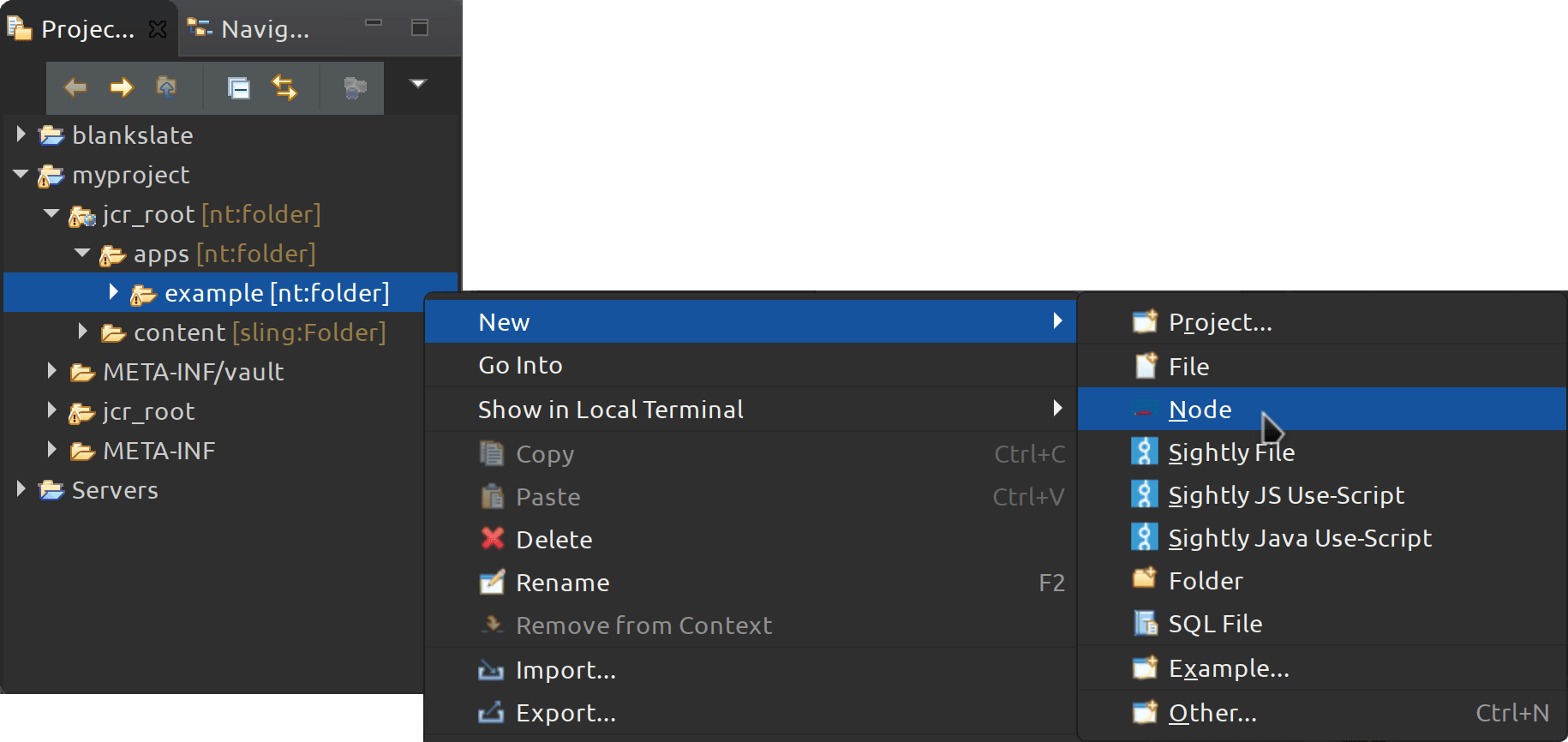The height and width of the screenshot is (742, 1568).
Task: Collapse the jcr_root [nt:folder] node
Action: [x=51, y=213]
